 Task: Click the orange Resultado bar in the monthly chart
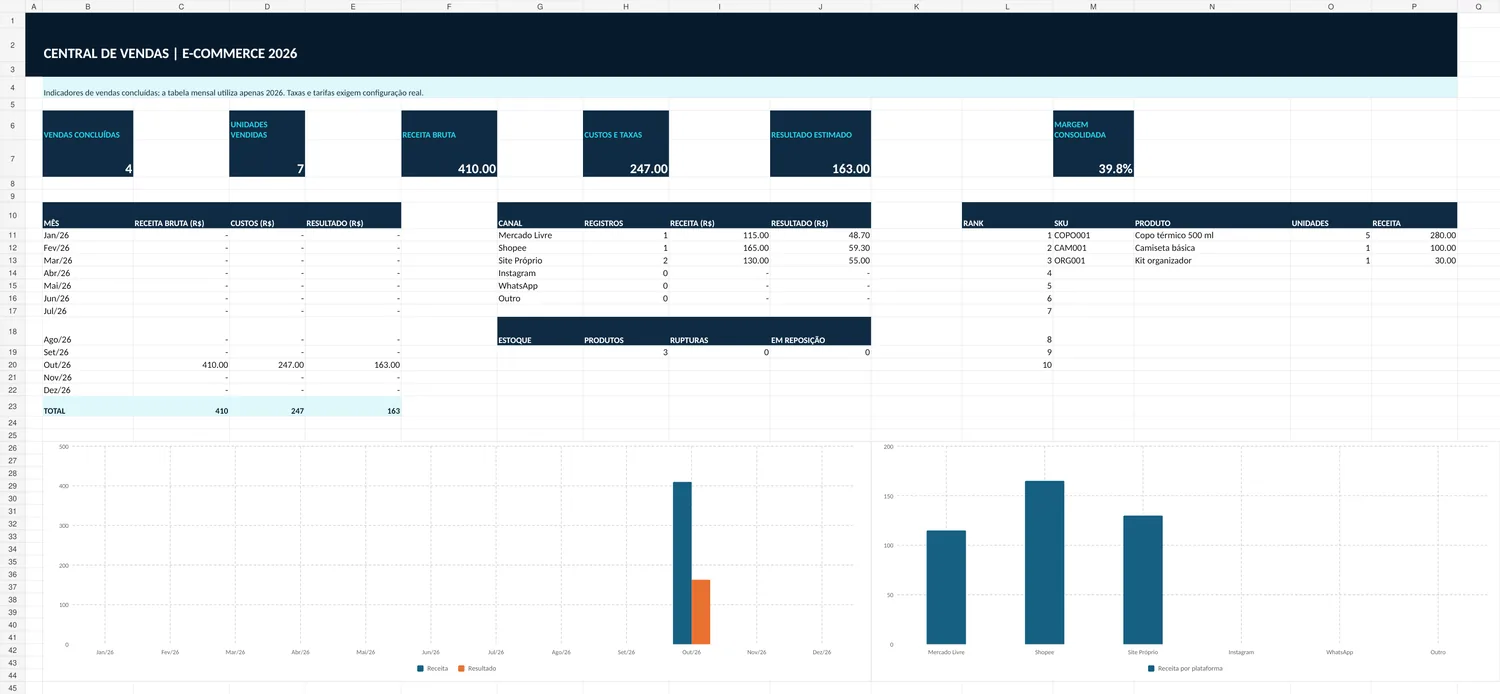(x=701, y=612)
